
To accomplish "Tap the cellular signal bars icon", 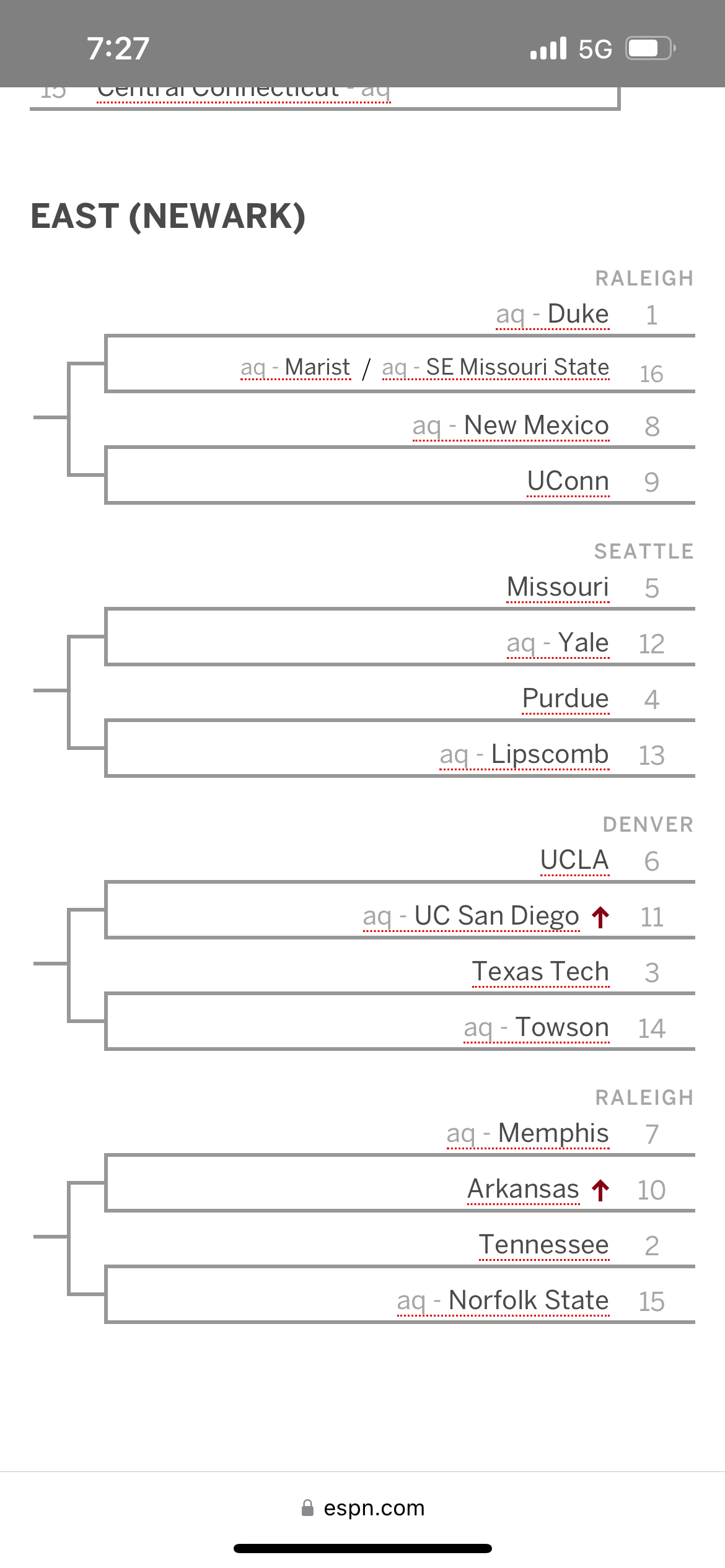I will [x=548, y=48].
